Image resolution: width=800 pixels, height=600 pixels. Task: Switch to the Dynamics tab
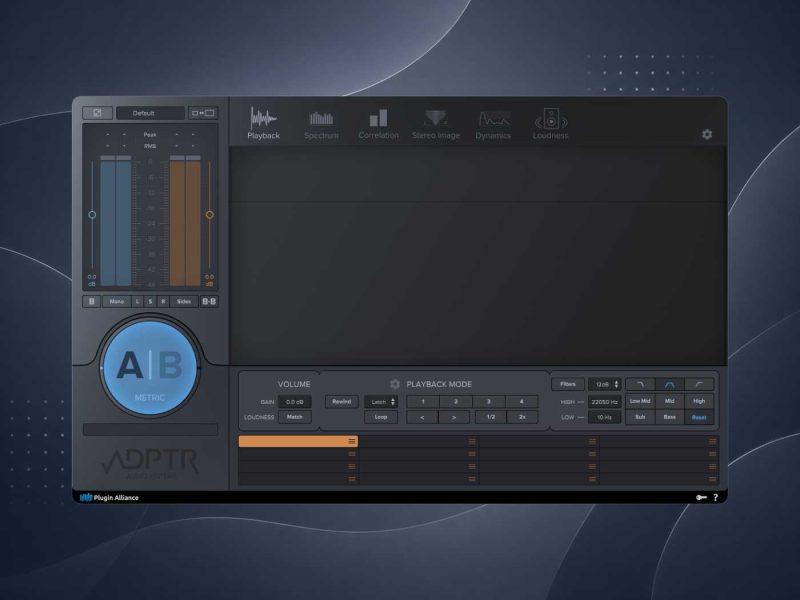point(493,125)
